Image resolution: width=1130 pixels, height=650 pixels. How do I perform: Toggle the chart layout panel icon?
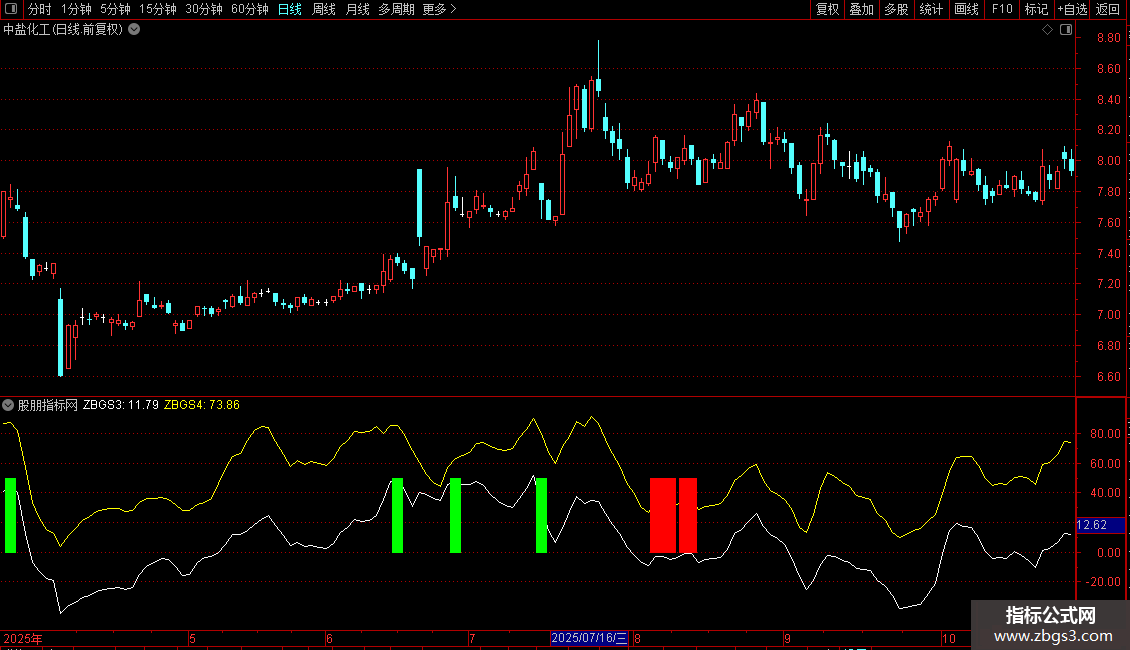pos(1066,30)
